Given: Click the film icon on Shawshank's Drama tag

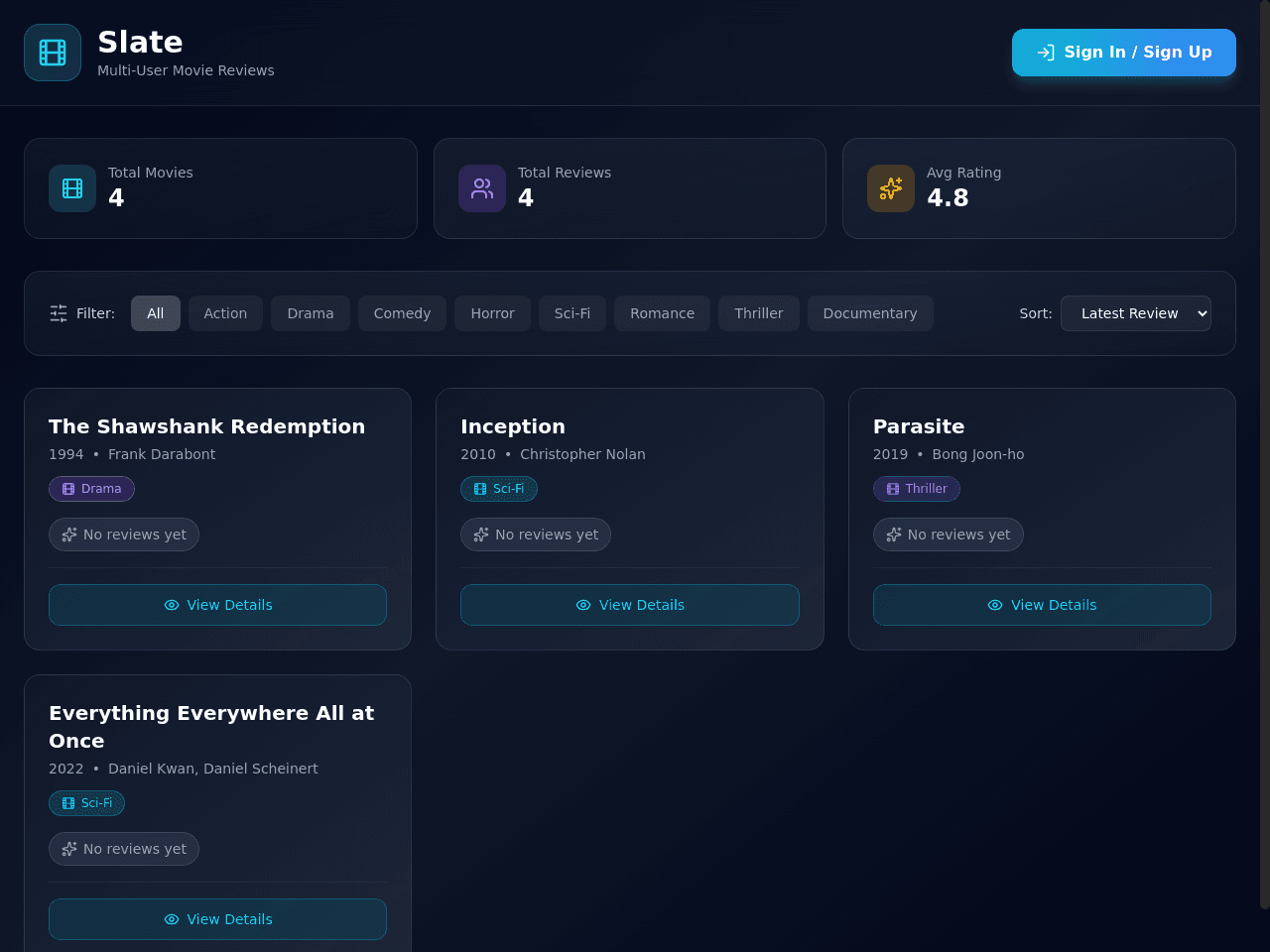Looking at the screenshot, I should coord(68,489).
